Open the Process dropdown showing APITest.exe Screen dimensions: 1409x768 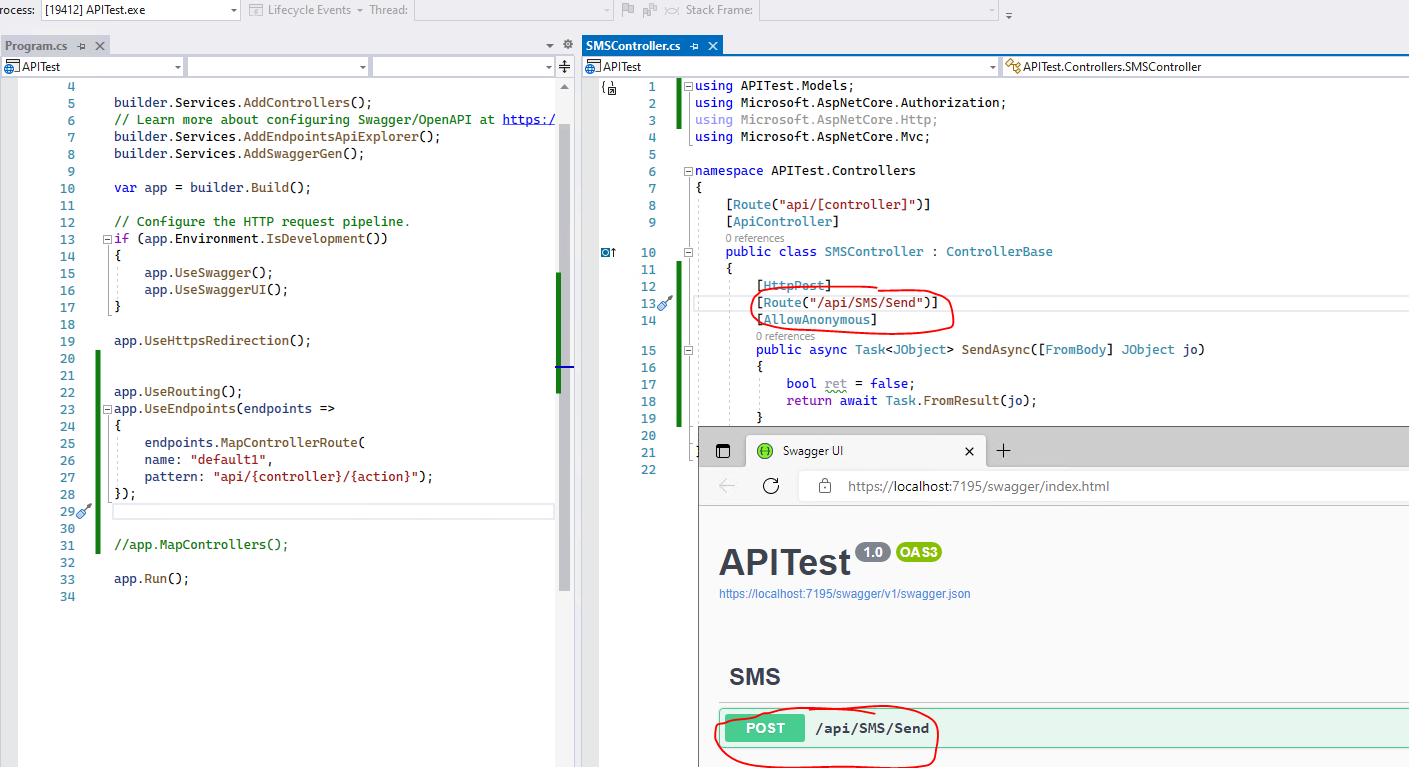click(x=139, y=10)
